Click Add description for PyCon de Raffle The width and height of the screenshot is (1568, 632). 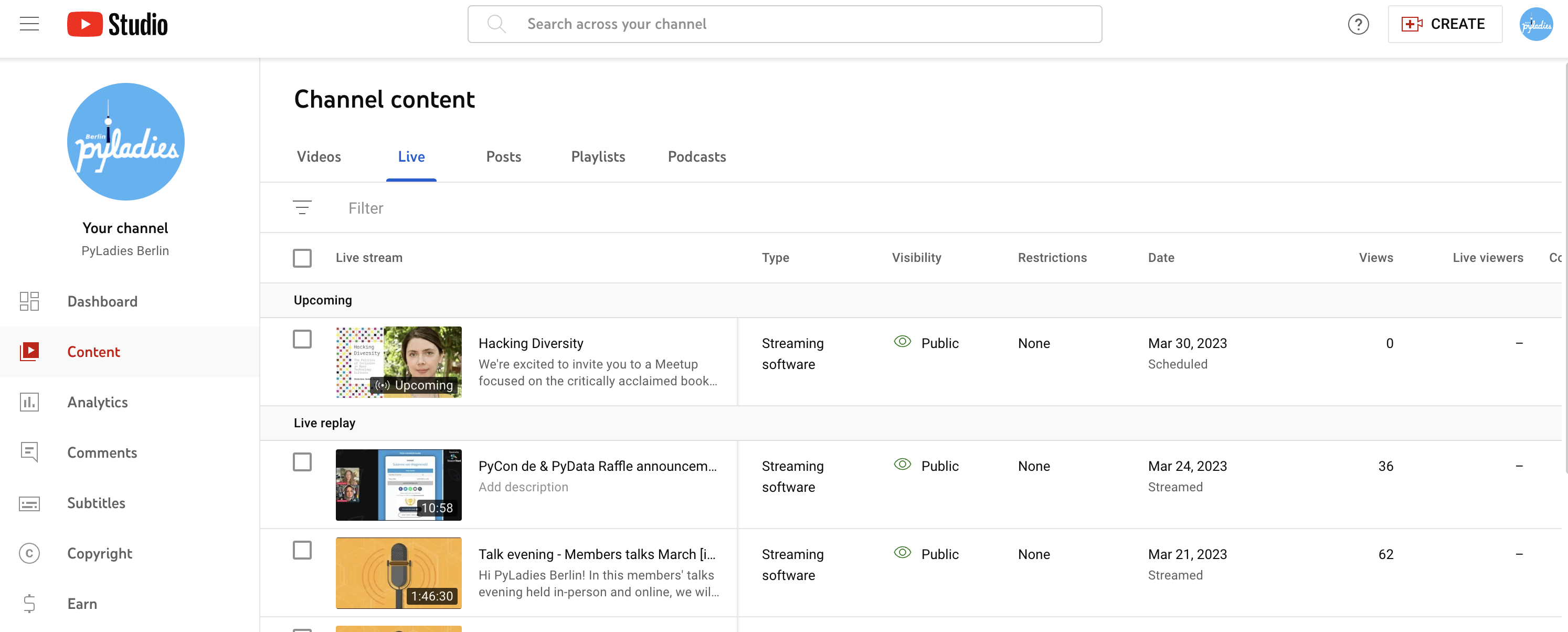(523, 487)
